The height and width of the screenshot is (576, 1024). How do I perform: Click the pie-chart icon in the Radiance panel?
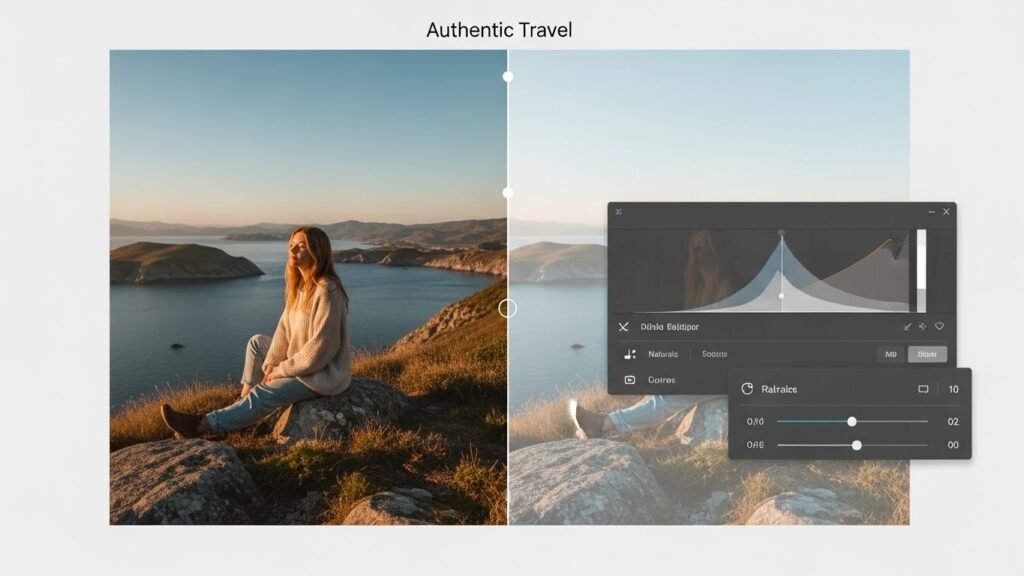coord(747,388)
